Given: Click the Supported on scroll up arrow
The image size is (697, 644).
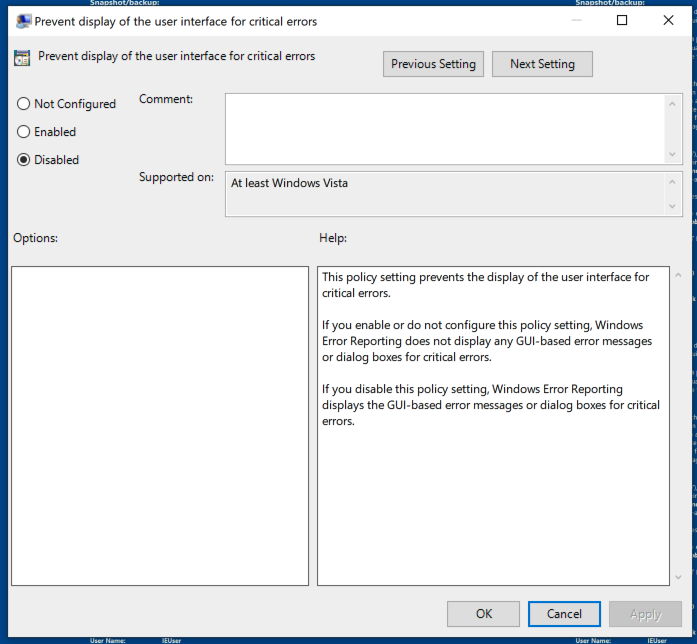Looking at the screenshot, I should tap(672, 182).
